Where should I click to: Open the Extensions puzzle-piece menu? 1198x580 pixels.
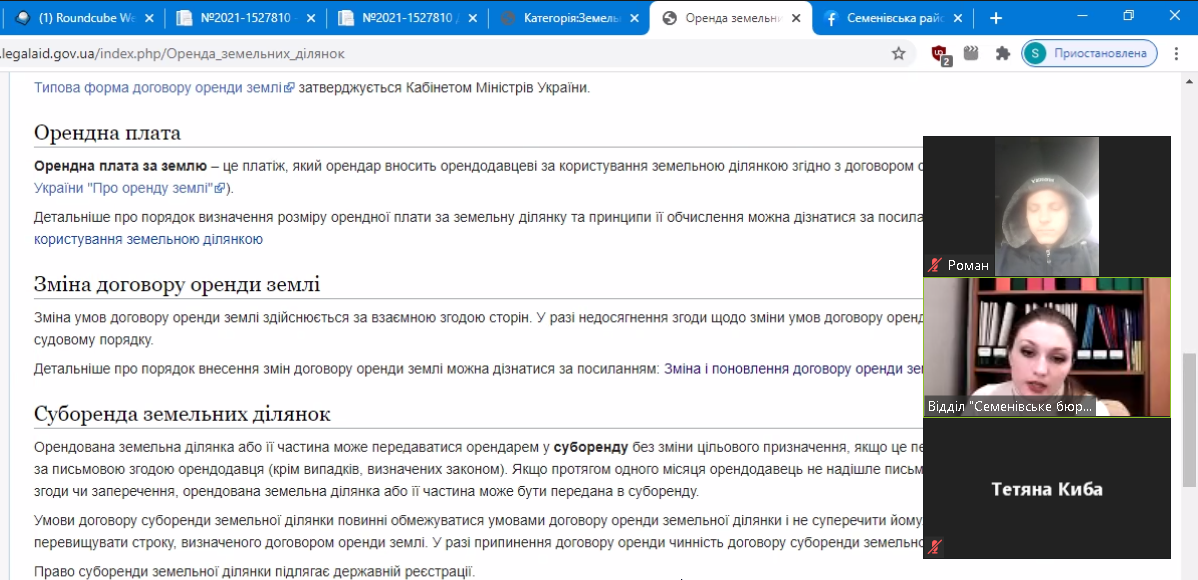tap(1002, 53)
